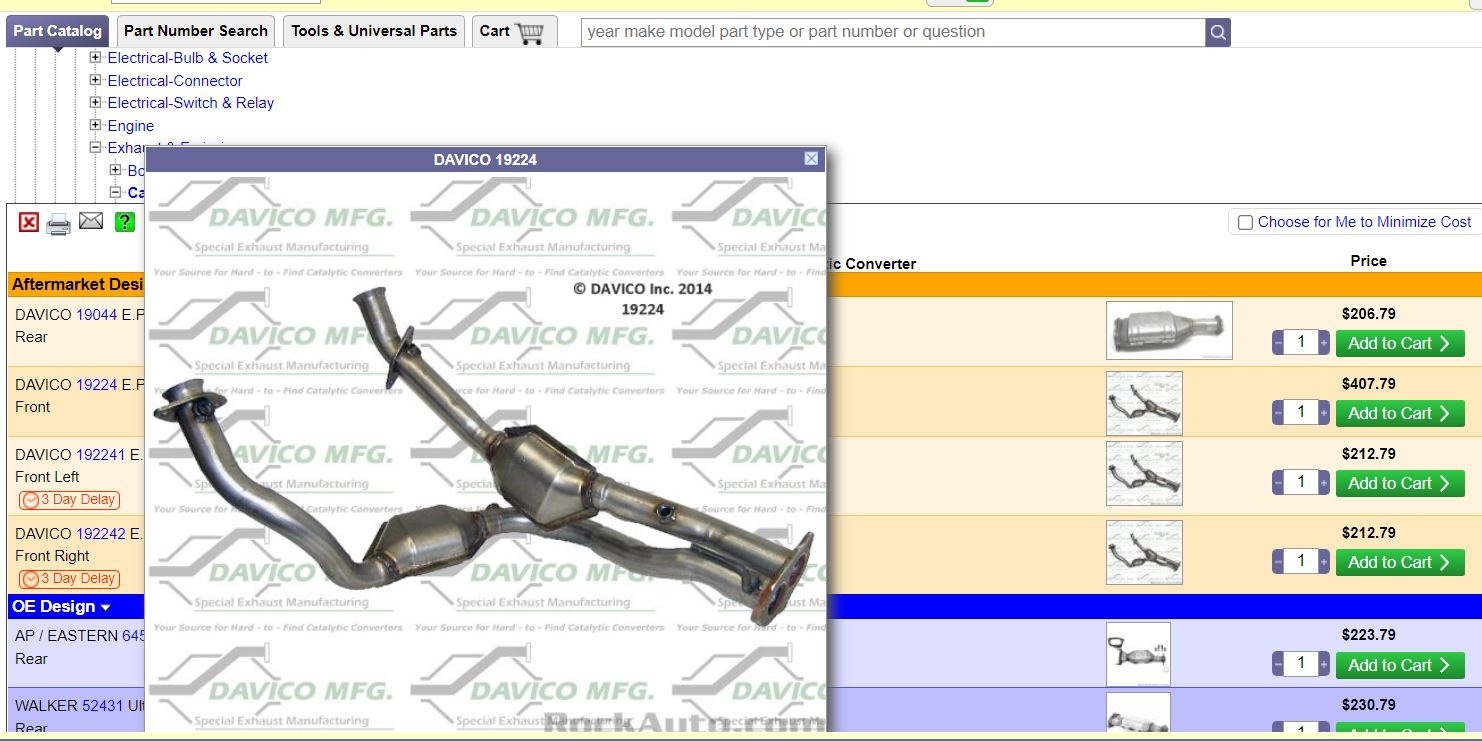This screenshot has height=741, width=1482.
Task: Click quantity field for the $206.79 part
Action: click(x=1301, y=343)
